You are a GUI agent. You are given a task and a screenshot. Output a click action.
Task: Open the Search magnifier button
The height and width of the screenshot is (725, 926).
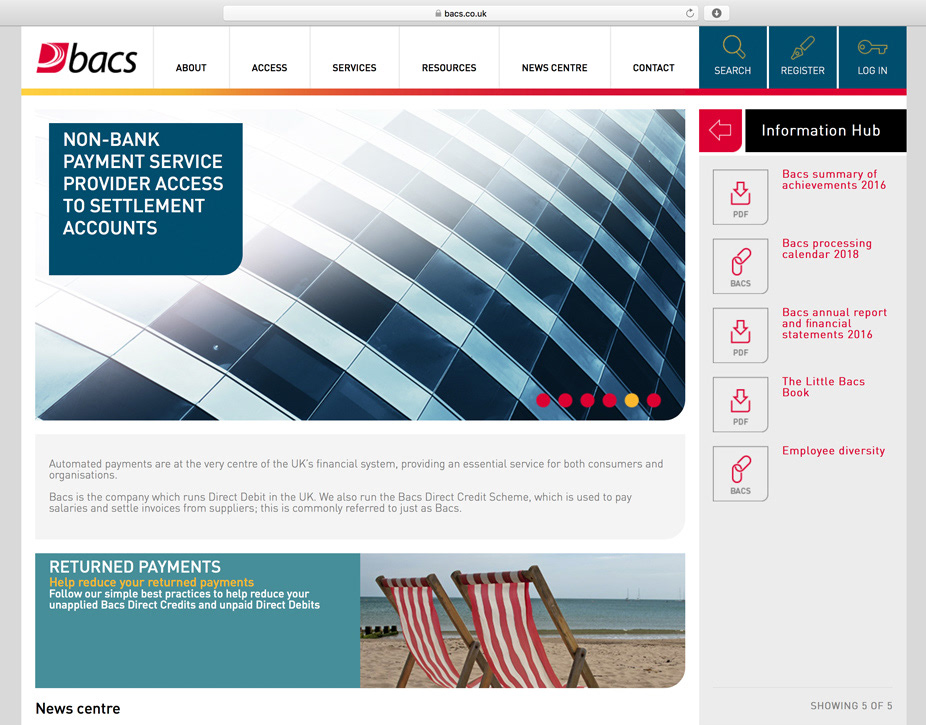point(733,57)
